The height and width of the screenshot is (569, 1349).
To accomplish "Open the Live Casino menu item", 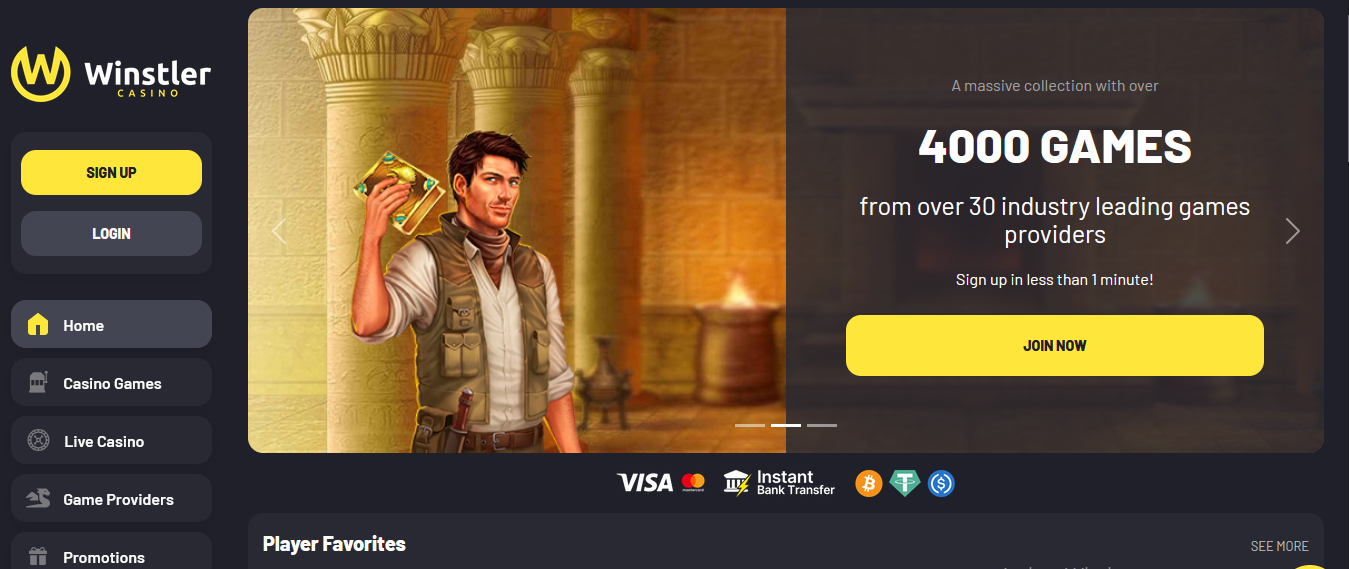I will (111, 441).
